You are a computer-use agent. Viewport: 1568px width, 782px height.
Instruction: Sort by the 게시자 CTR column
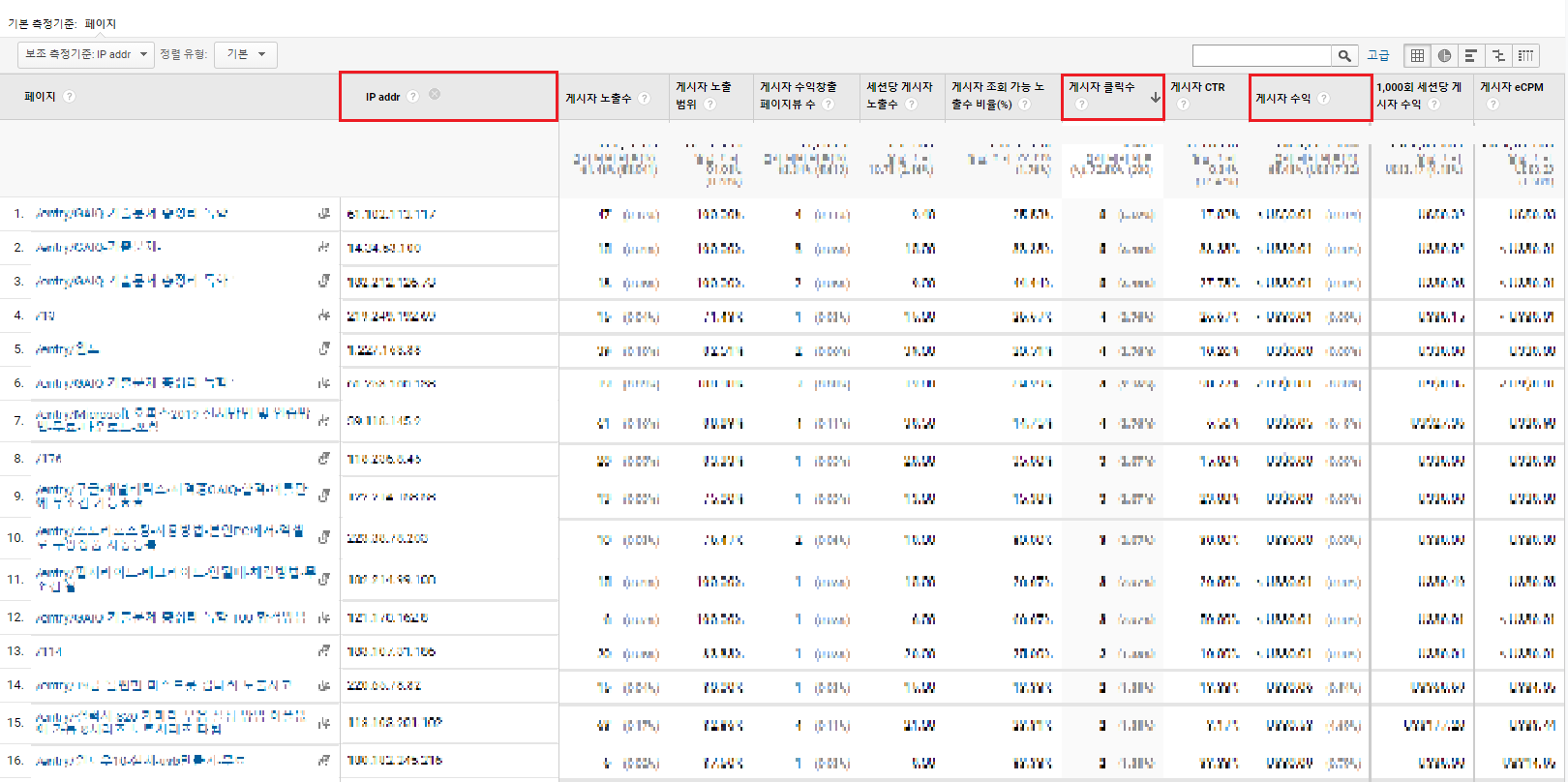click(1197, 87)
